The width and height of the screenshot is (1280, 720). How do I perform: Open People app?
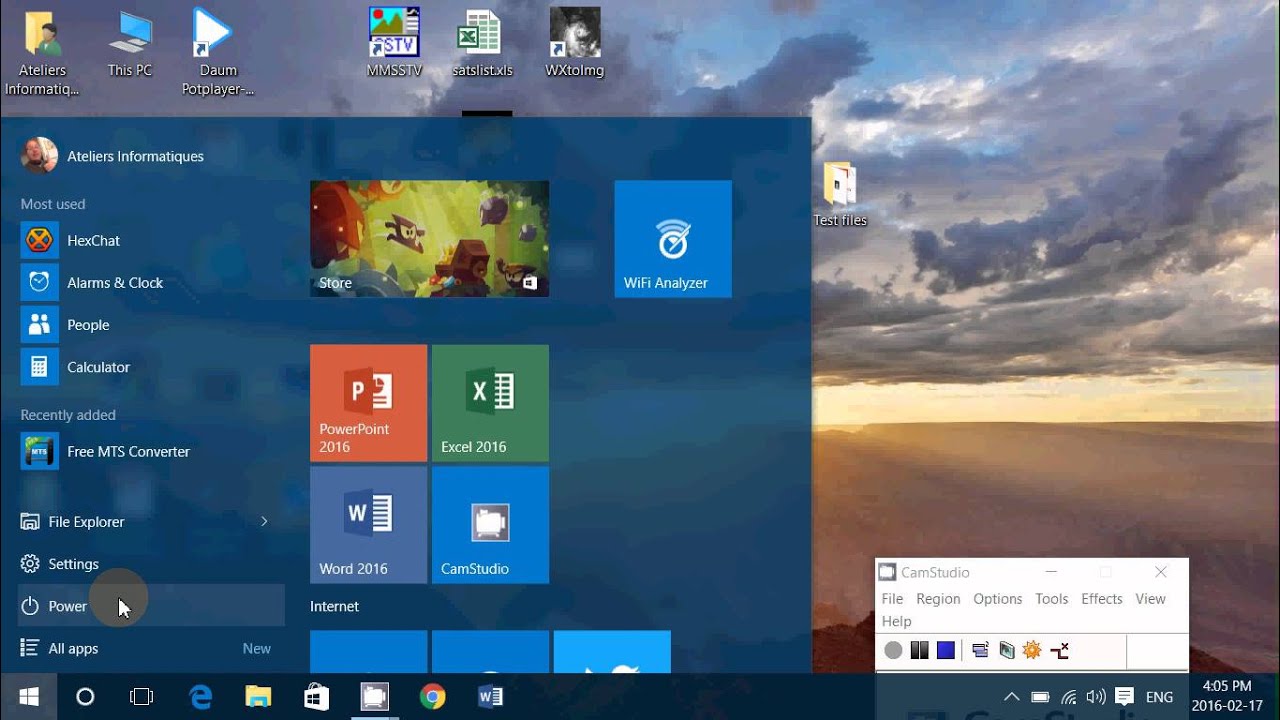click(x=152, y=325)
